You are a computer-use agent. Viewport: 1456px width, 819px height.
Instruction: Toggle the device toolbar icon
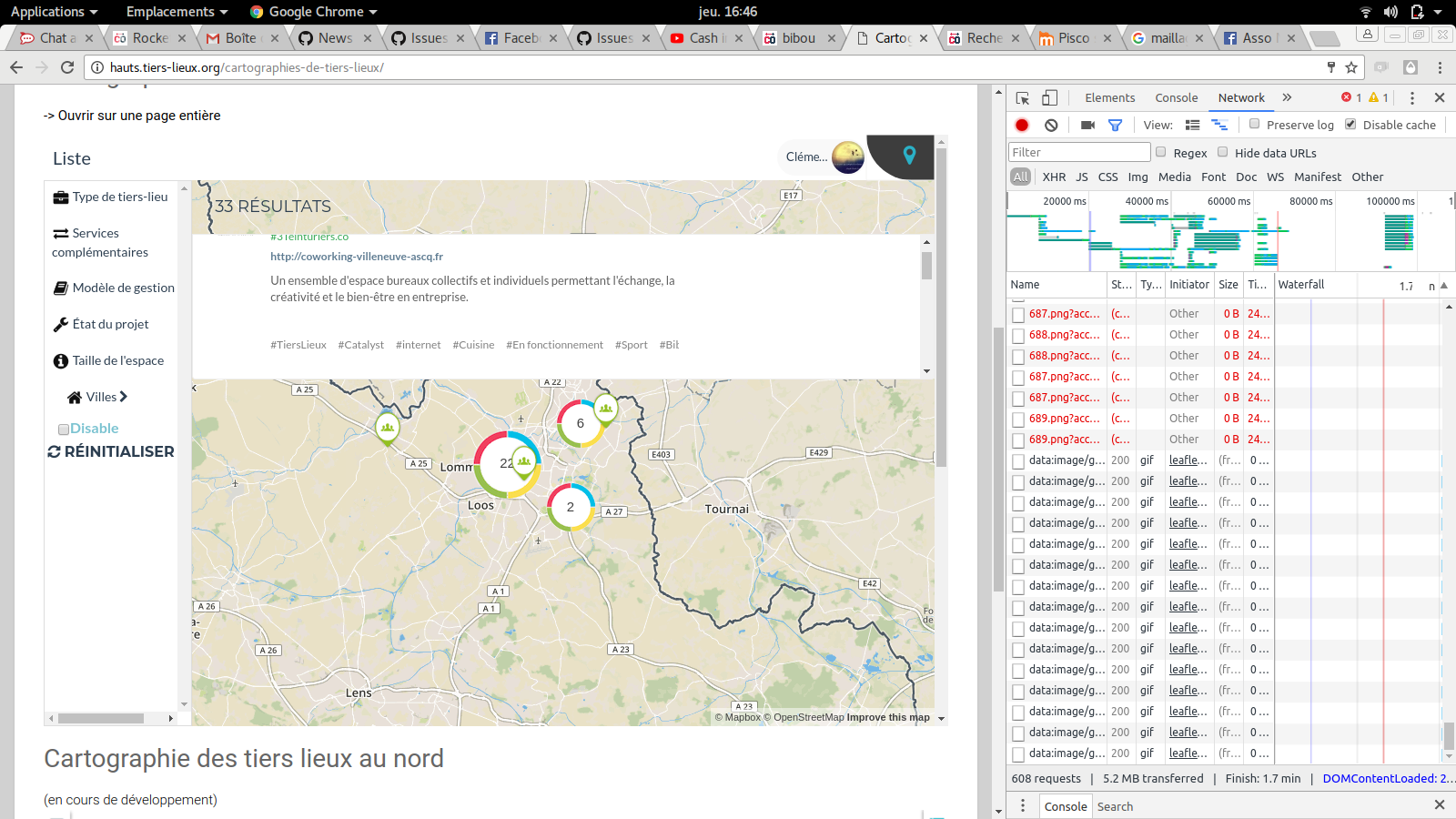coord(1049,98)
